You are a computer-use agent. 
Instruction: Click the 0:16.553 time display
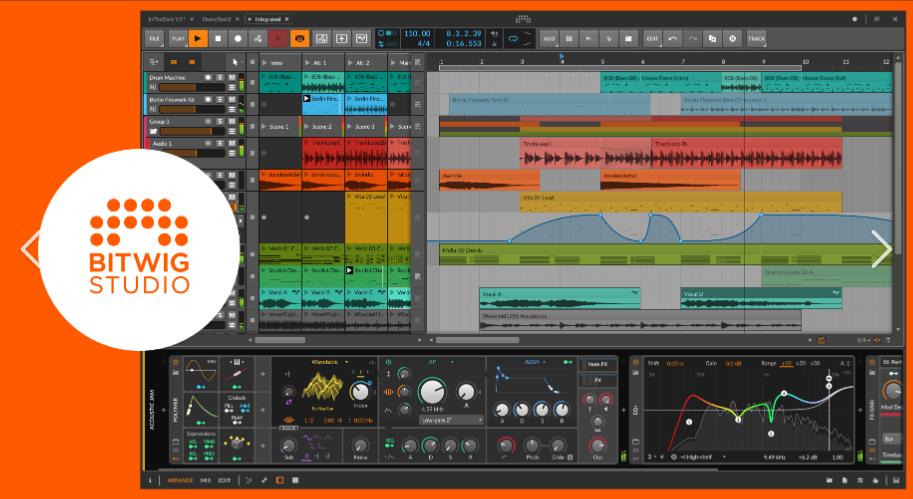click(x=464, y=44)
